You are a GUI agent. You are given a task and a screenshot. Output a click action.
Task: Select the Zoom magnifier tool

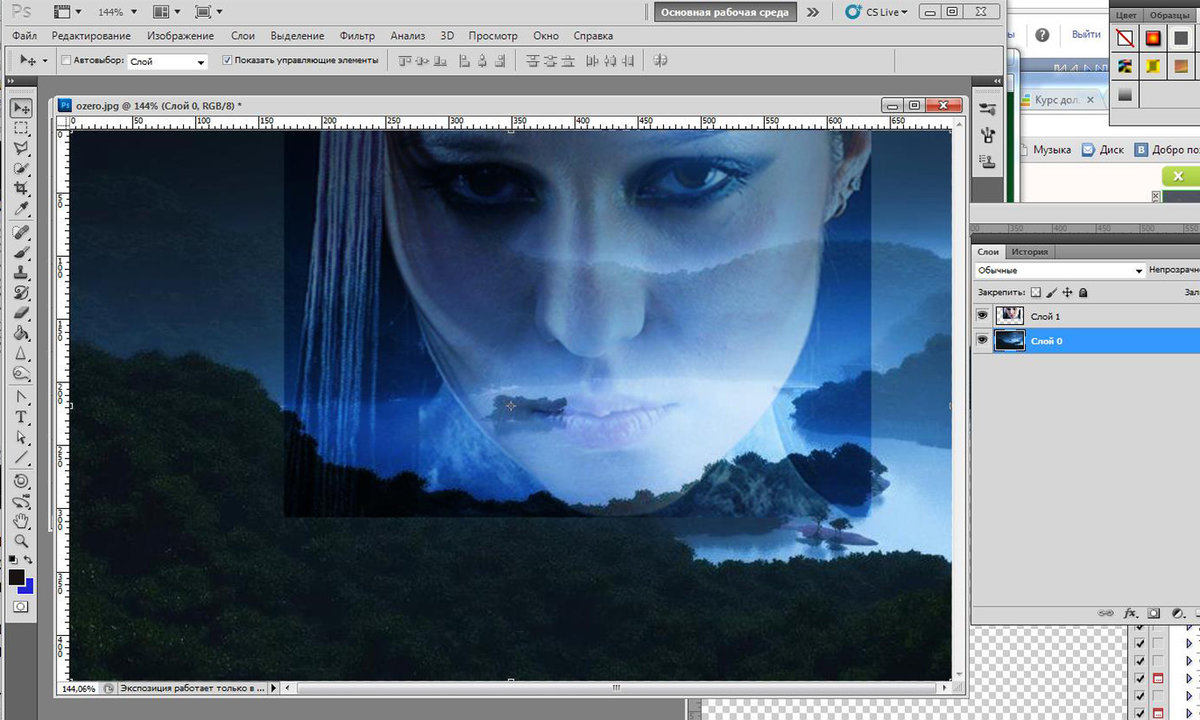21,541
